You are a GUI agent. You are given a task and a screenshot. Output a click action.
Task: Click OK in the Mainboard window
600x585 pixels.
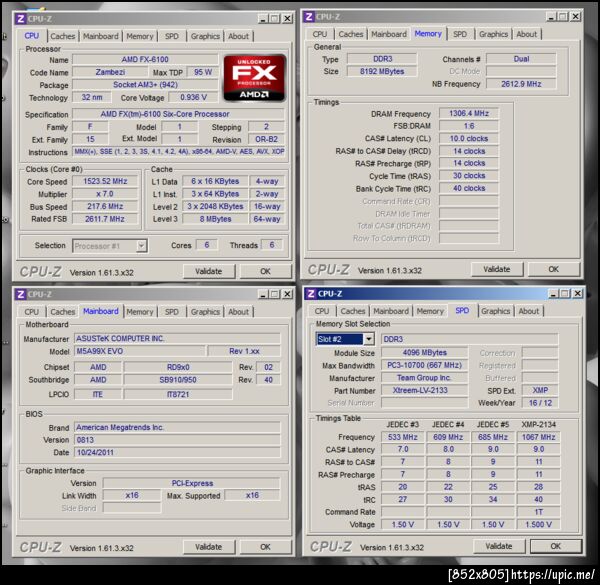pyautogui.click(x=265, y=547)
